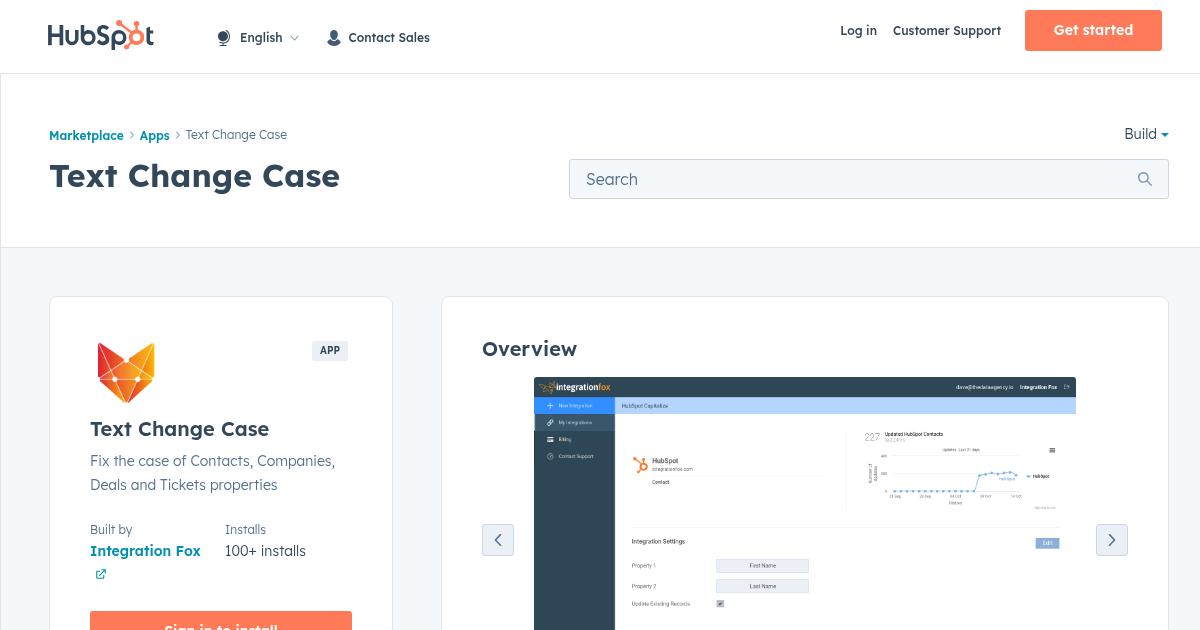Open the Integration Fox builder link
The image size is (1200, 630).
[145, 551]
